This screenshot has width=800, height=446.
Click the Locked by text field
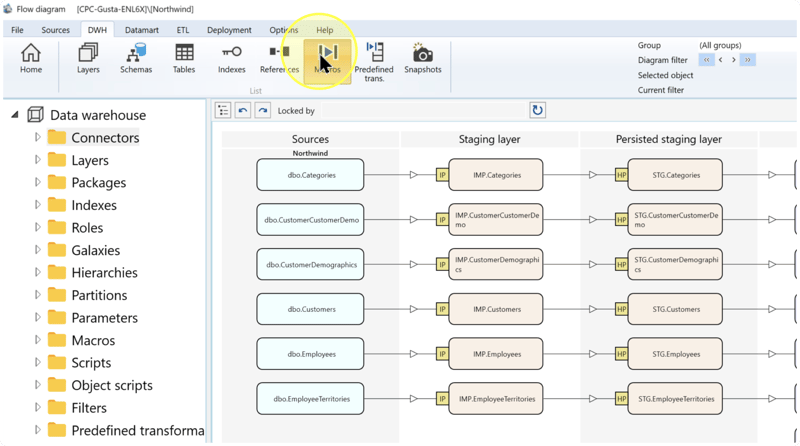[x=423, y=111]
